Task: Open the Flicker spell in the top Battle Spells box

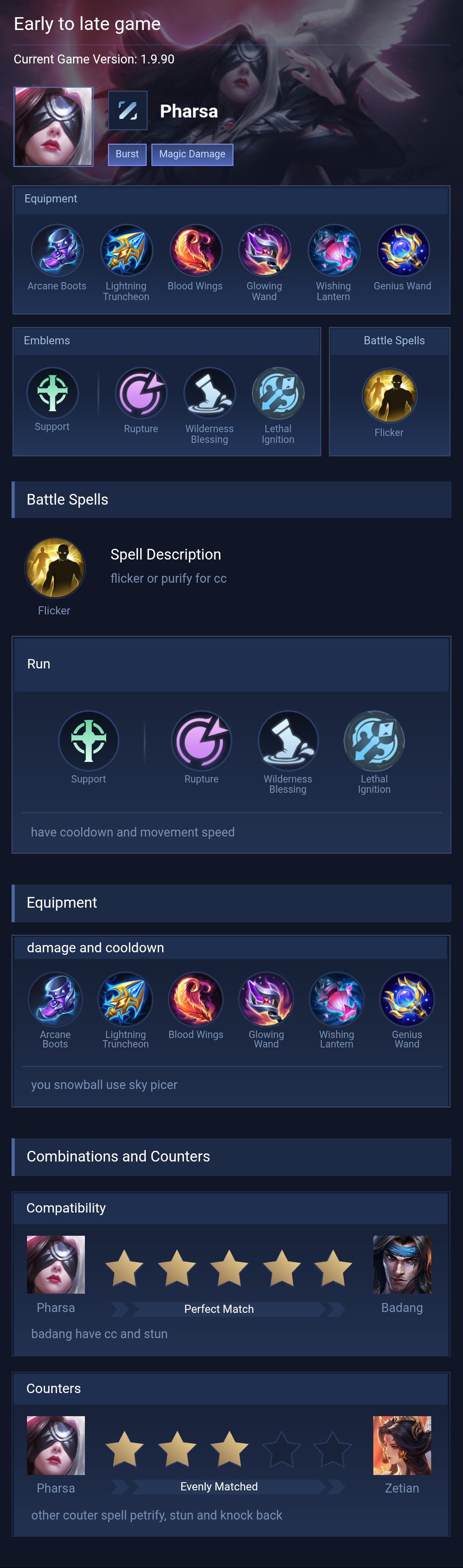Action: 389,395
